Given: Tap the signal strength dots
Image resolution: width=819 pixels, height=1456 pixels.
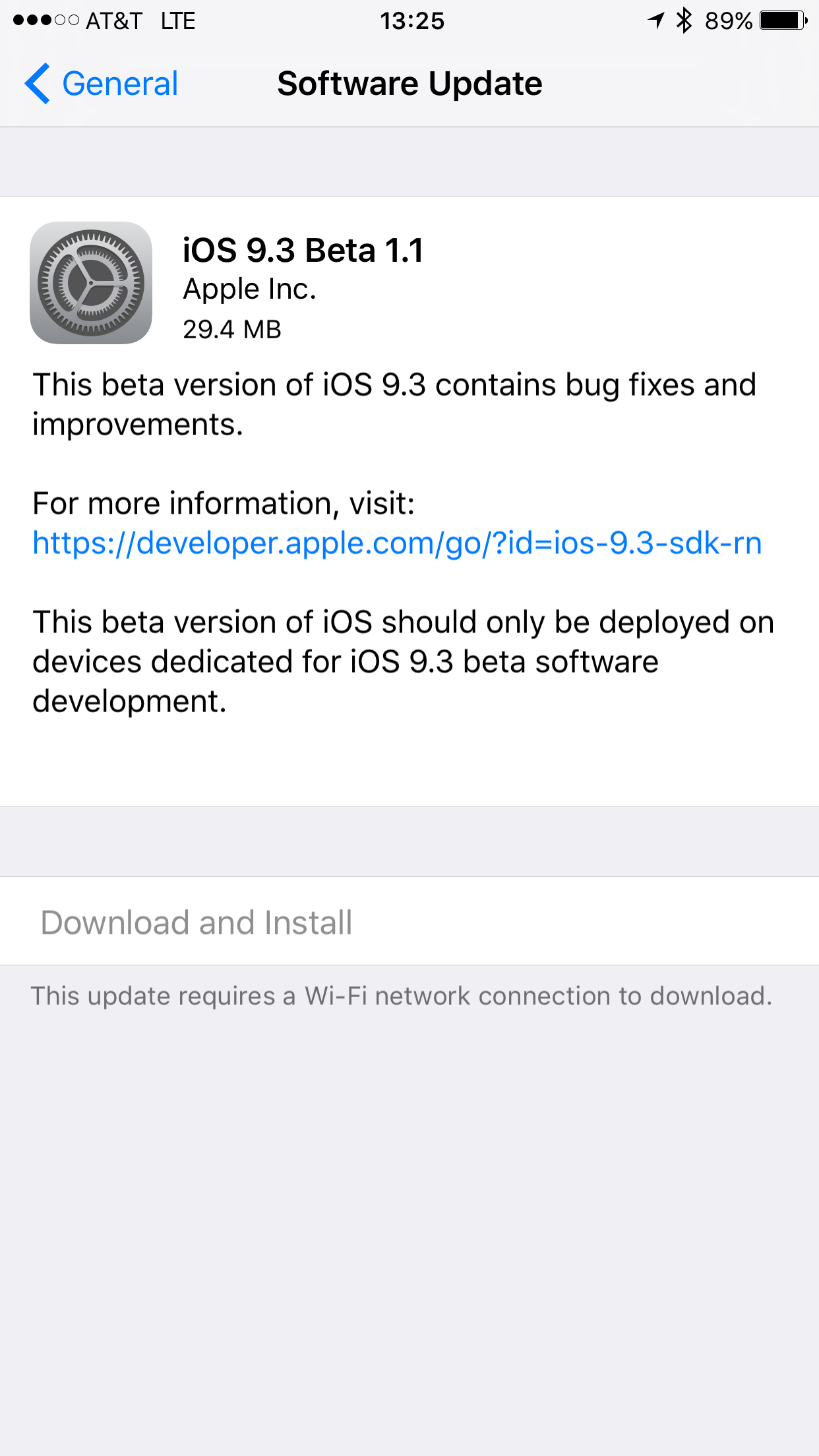Looking at the screenshot, I should tap(46, 20).
